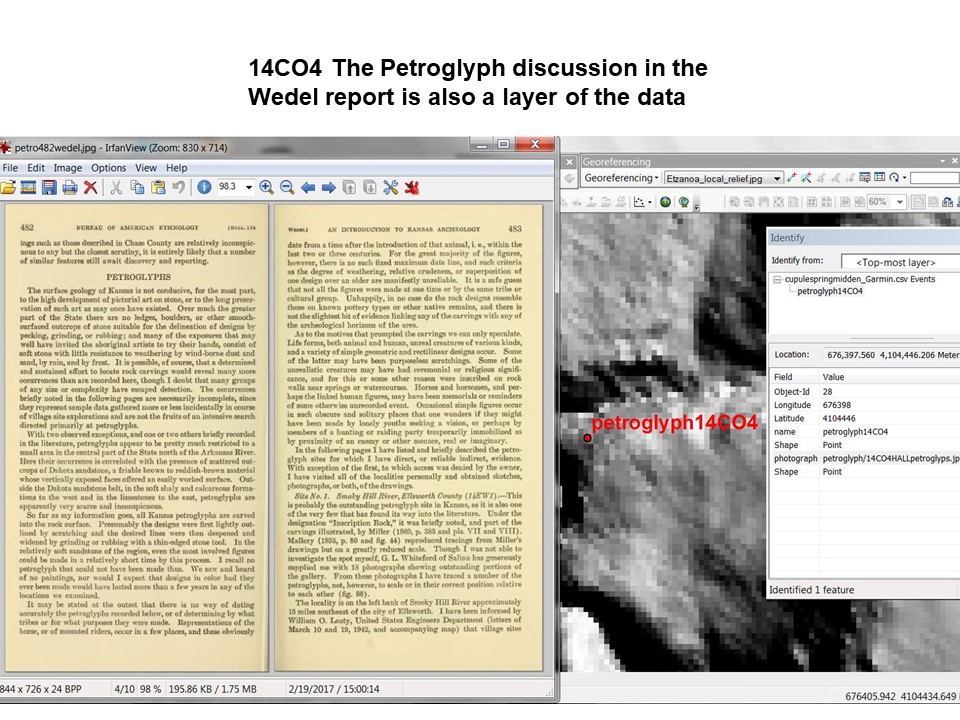Go to previous image with left arrow

(308, 187)
